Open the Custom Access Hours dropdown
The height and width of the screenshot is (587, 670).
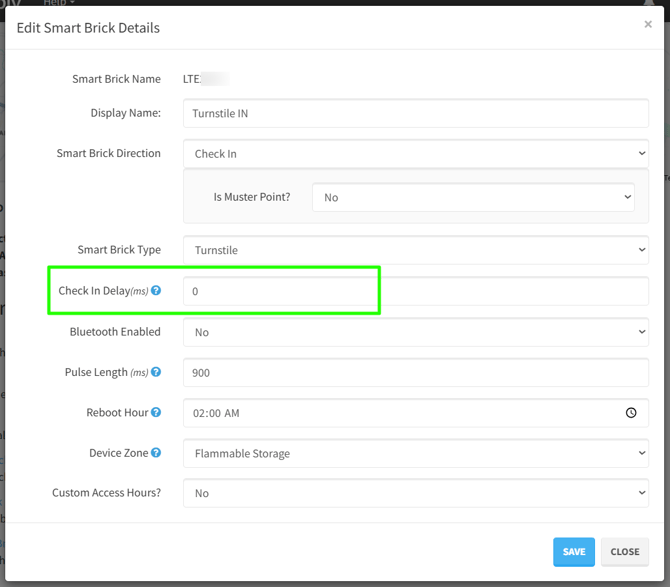click(415, 493)
